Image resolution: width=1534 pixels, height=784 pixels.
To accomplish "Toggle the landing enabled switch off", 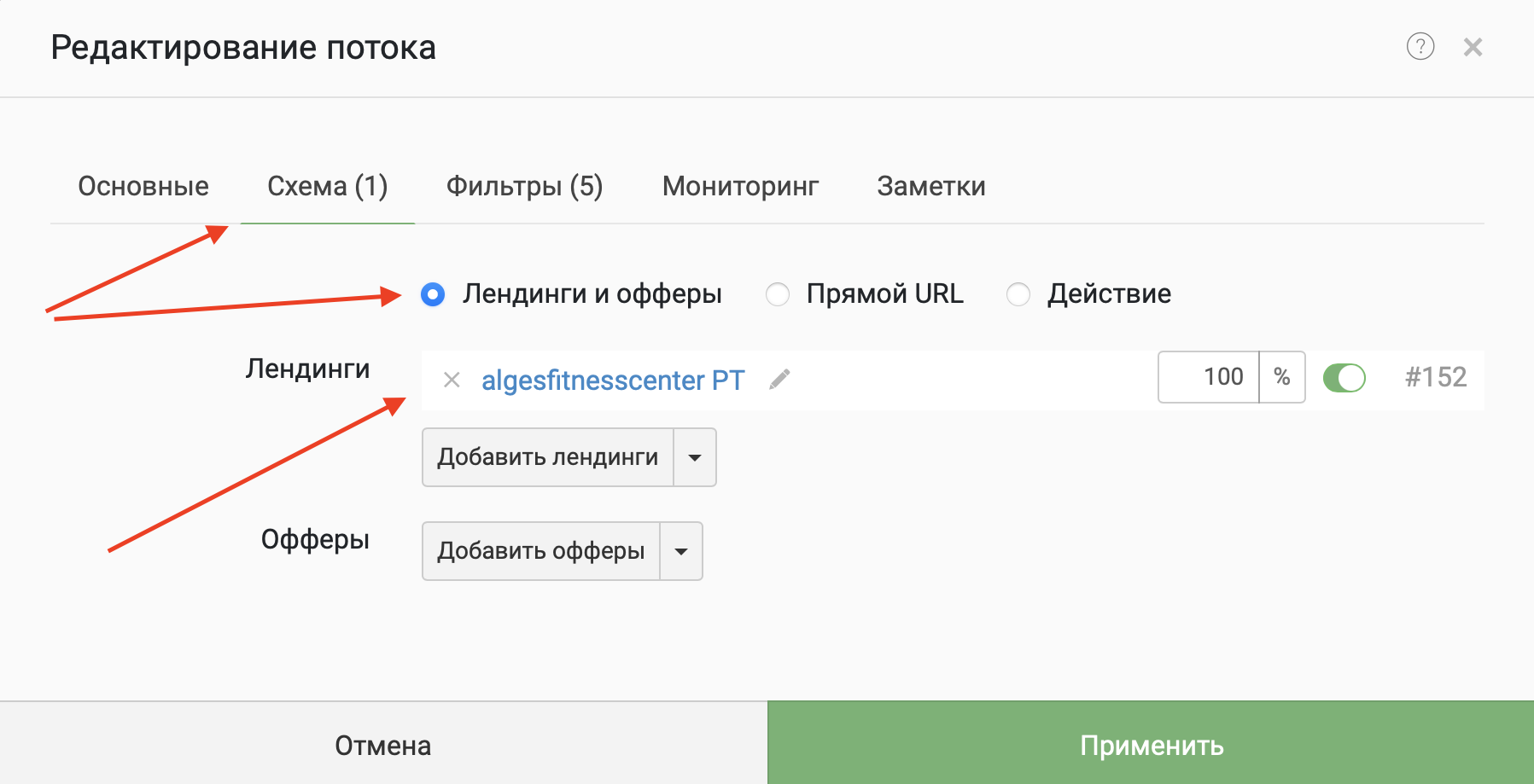I will (1344, 377).
